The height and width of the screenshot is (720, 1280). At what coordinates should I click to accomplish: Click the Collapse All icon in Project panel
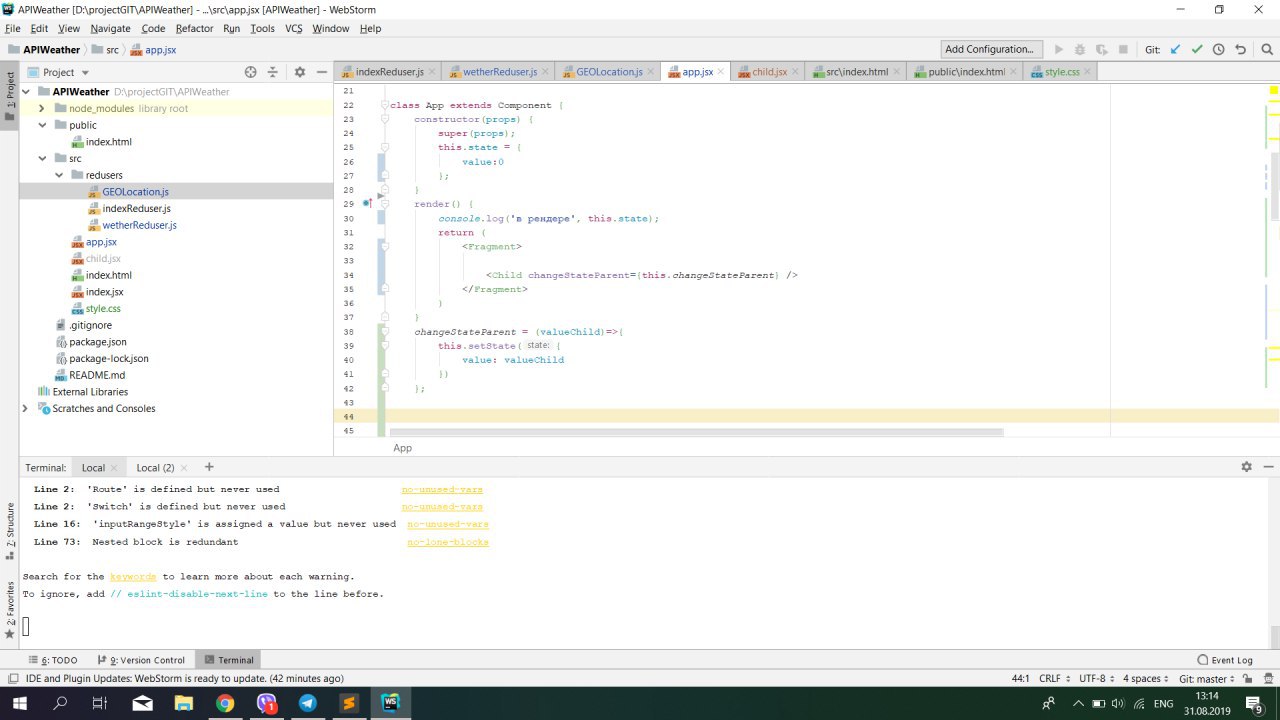272,72
